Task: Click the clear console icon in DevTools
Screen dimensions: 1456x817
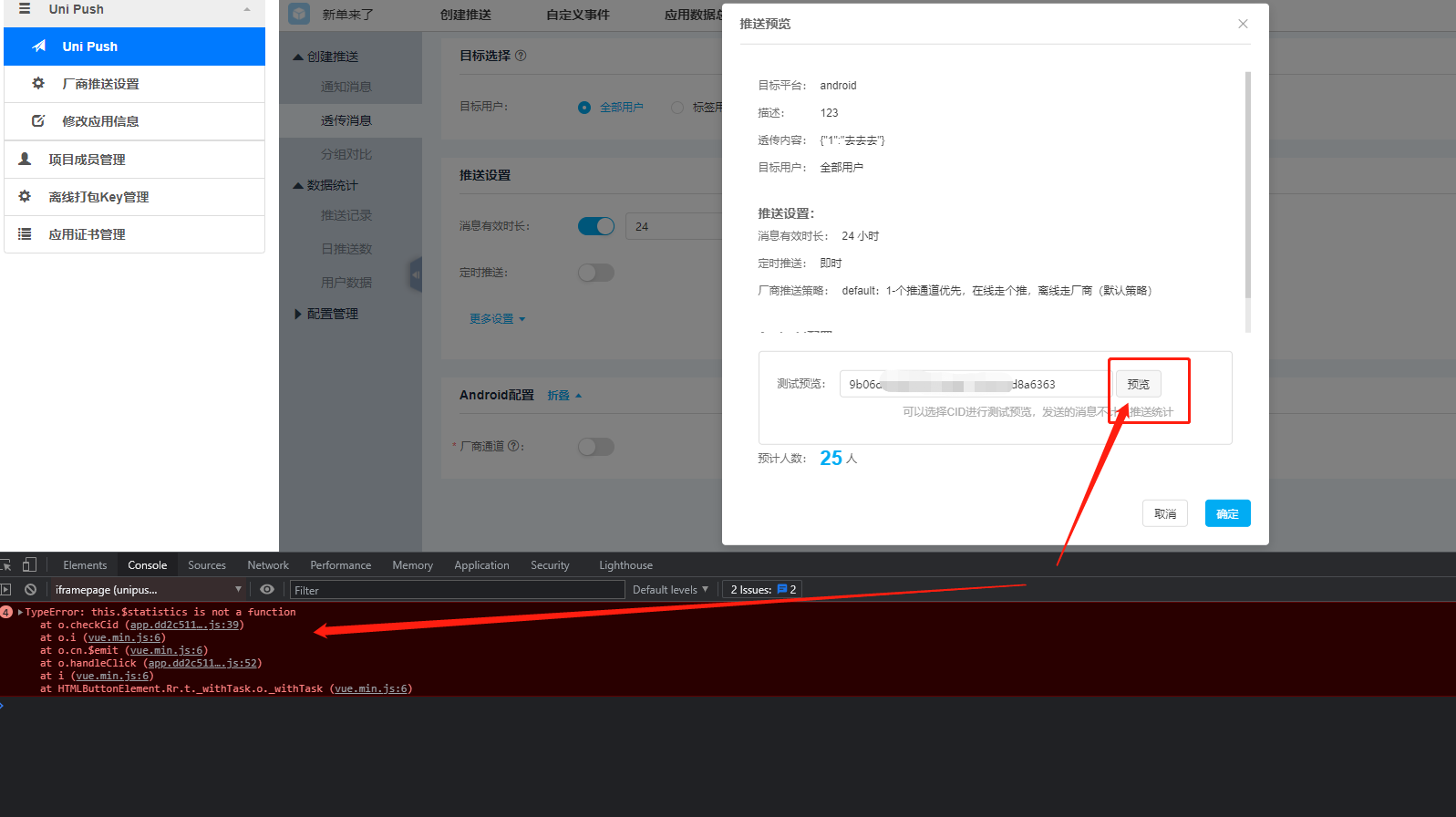Action: coord(30,590)
